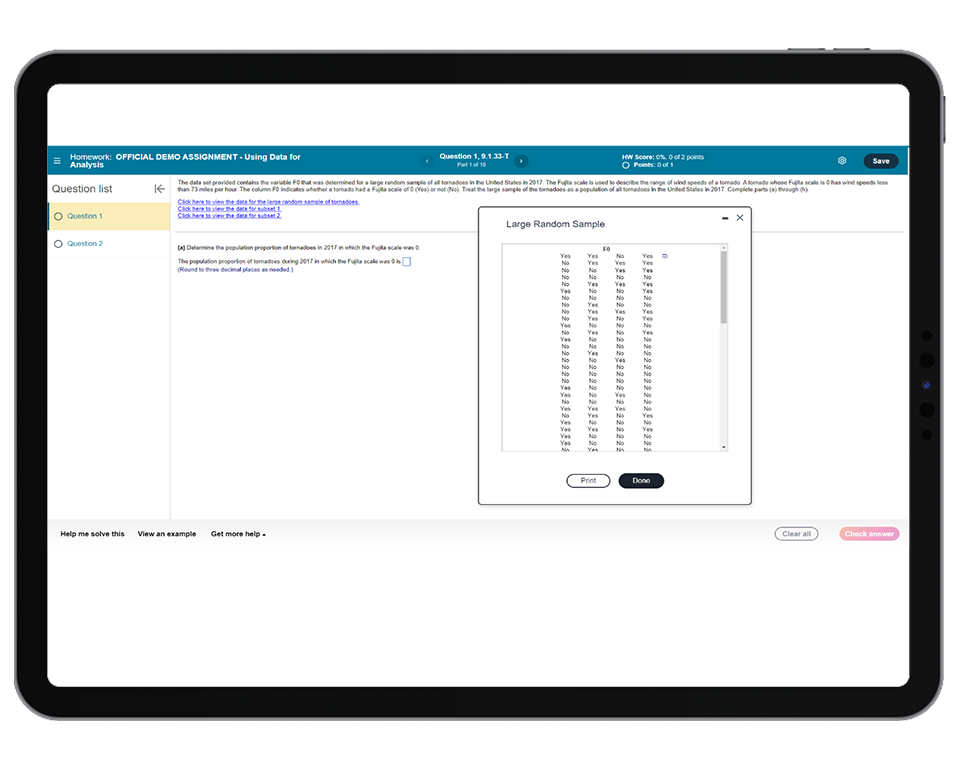Go to the next question arrow
The height and width of the screenshot is (768, 960).
521,161
